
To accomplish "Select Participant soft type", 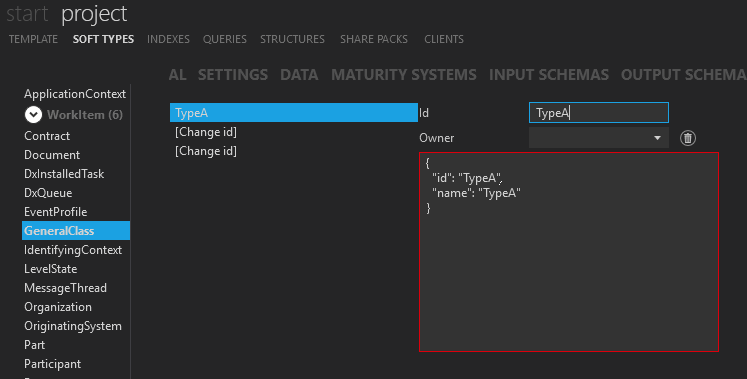I will 52,364.
